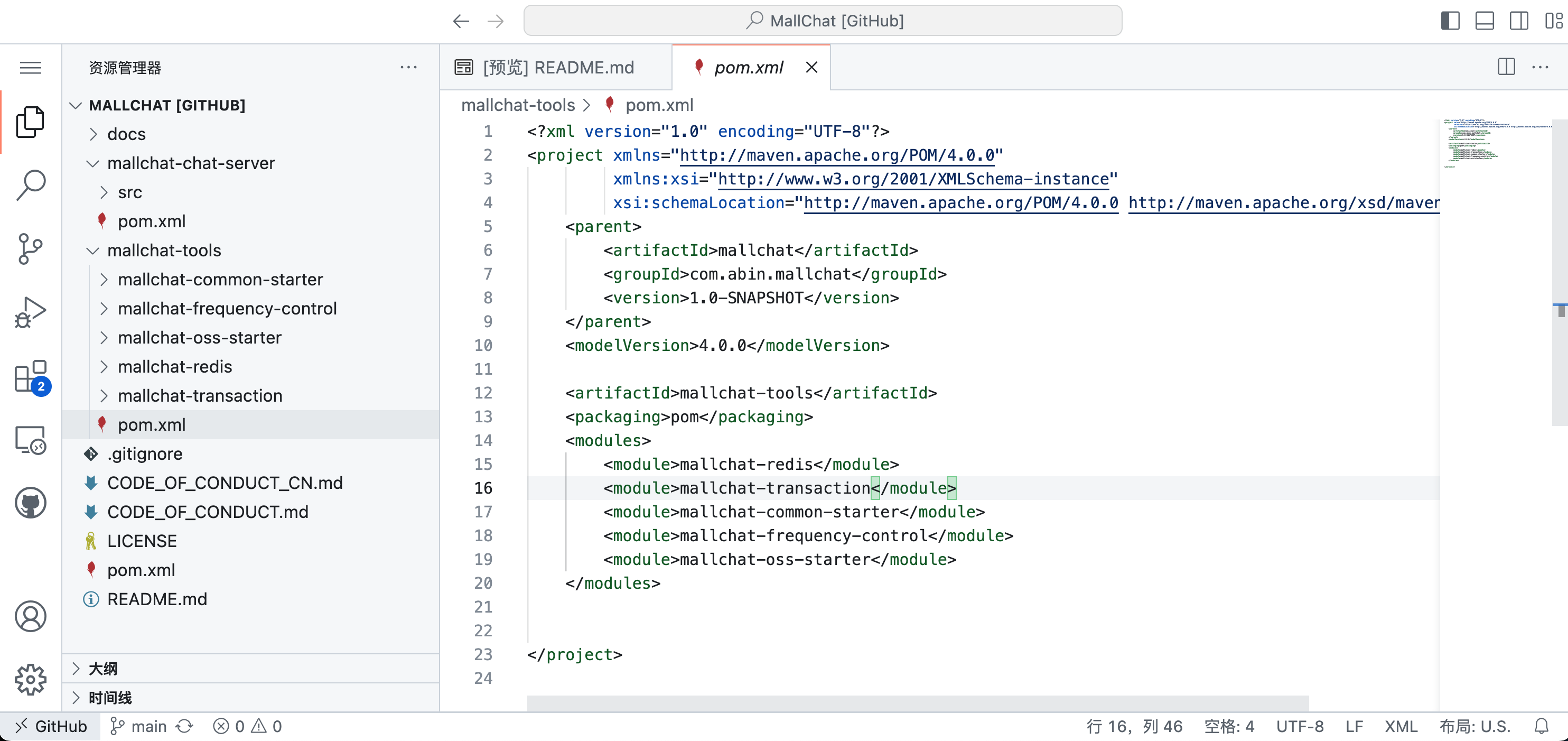
Task: Click the XML language mode indicator
Action: (x=1400, y=726)
